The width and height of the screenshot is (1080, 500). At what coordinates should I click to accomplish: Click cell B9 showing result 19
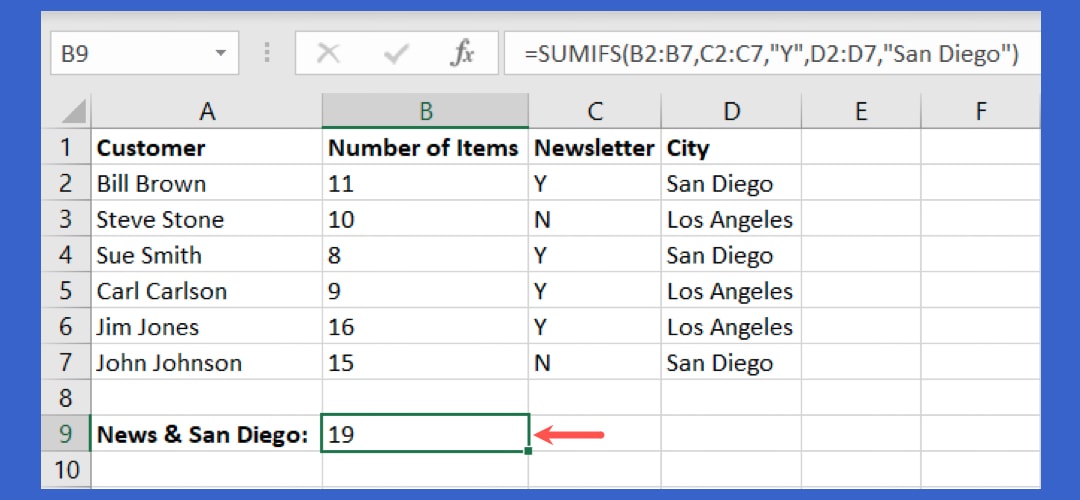click(x=425, y=434)
